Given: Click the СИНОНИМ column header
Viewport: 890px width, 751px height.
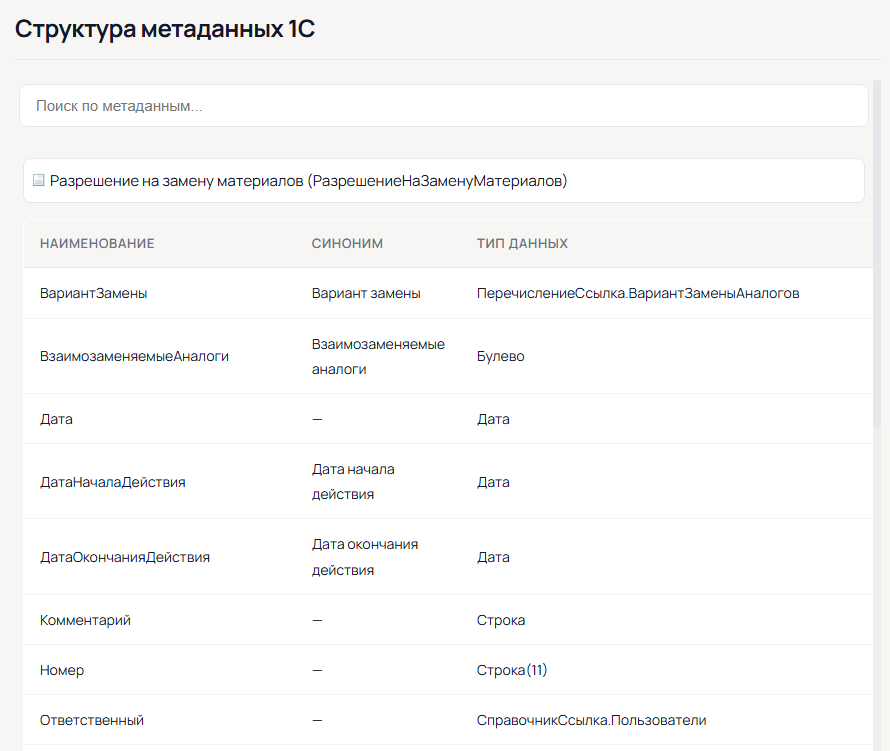Looking at the screenshot, I should [x=347, y=243].
